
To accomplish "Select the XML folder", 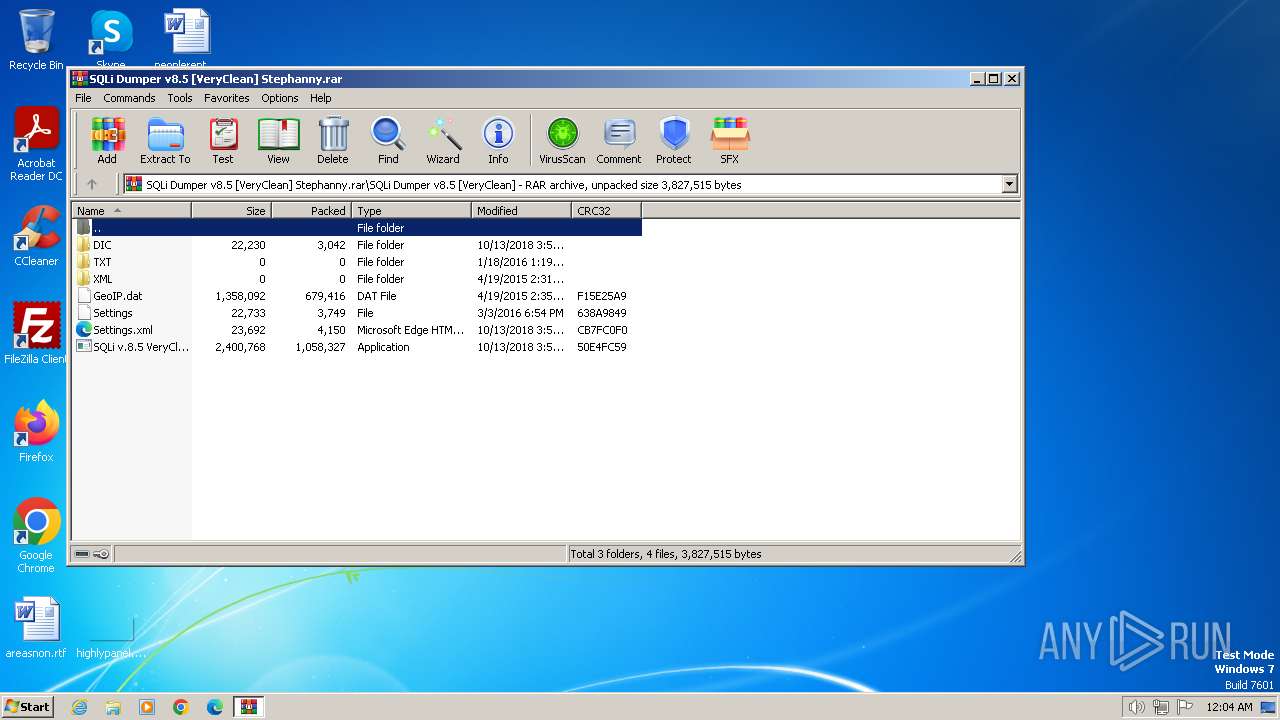I will tap(357, 279).
